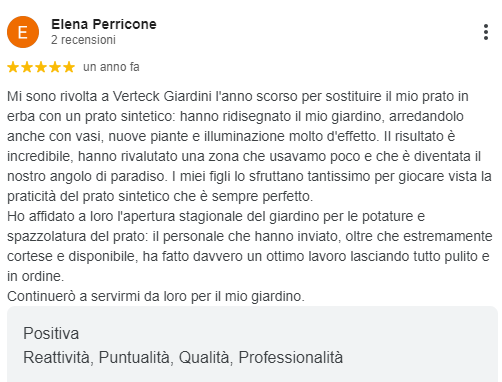Click the 'un anno fa' timestamp
This screenshot has height=382, width=502.
tap(111, 67)
